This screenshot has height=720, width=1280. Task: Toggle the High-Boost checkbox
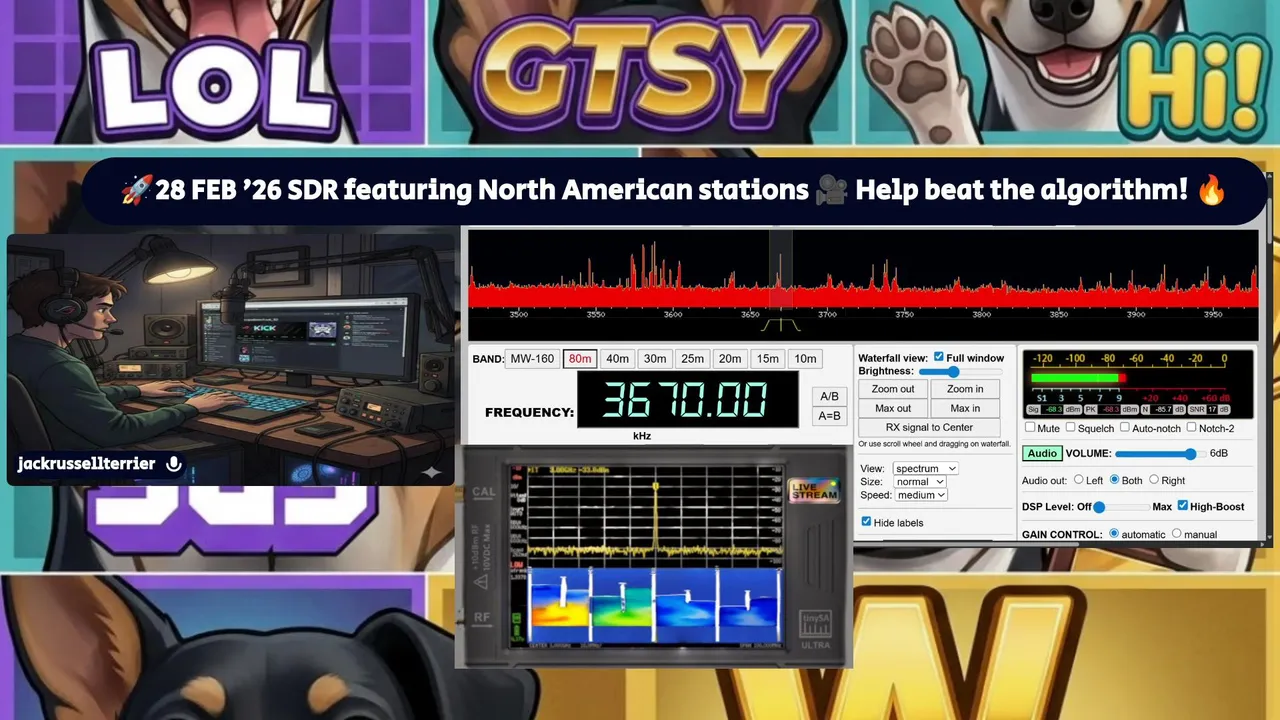1183,506
